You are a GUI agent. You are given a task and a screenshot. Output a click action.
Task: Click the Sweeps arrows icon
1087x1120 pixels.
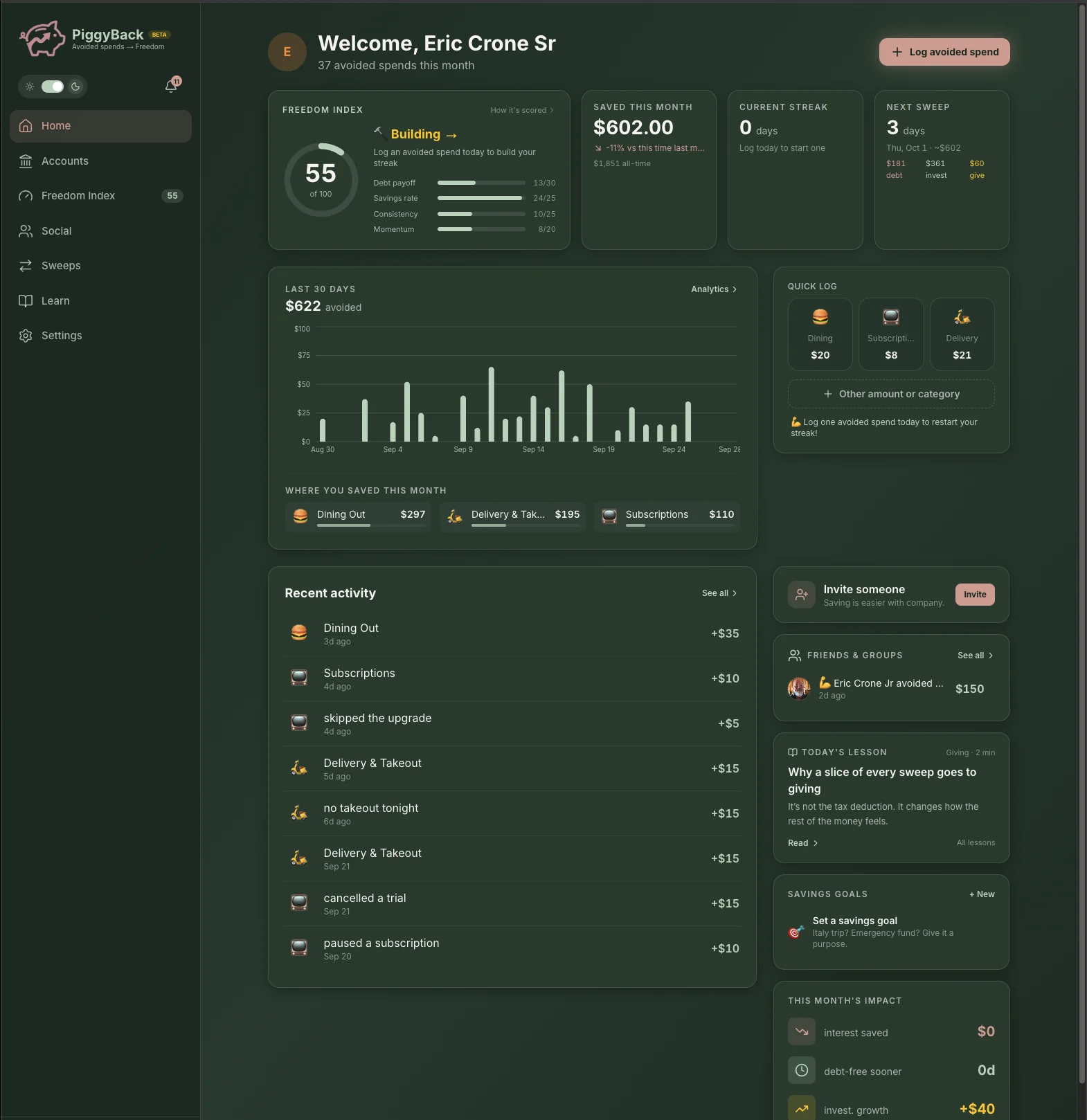[26, 266]
